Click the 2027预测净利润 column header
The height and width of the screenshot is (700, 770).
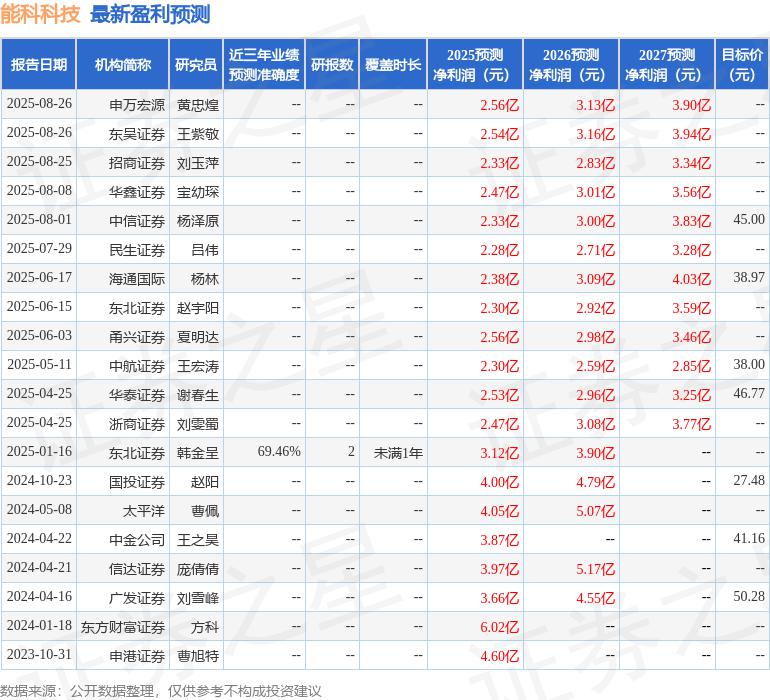[667, 65]
